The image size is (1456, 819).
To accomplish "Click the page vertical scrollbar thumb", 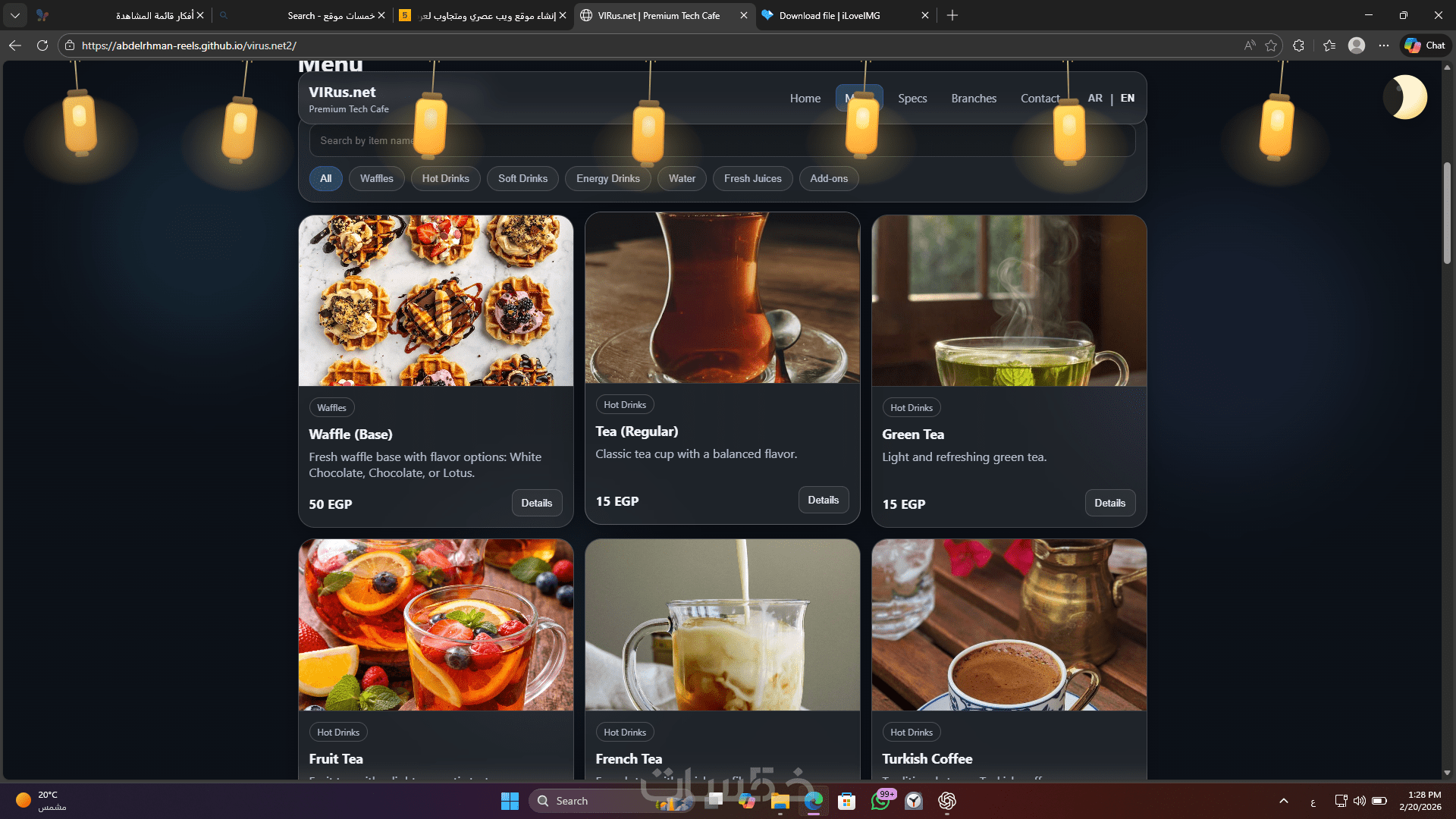I will click(1447, 212).
